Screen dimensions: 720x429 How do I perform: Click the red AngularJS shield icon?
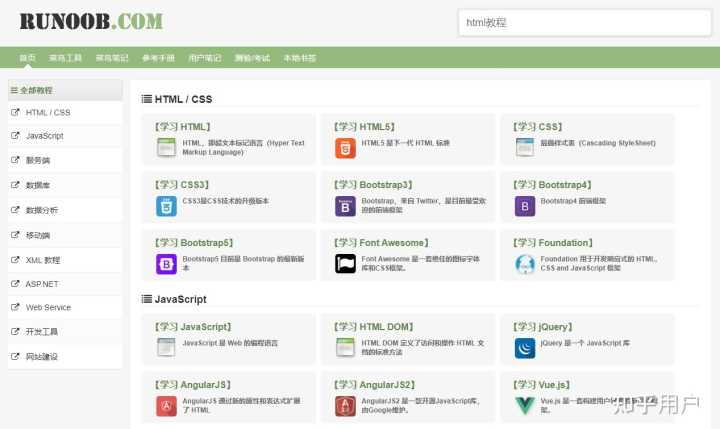point(166,406)
